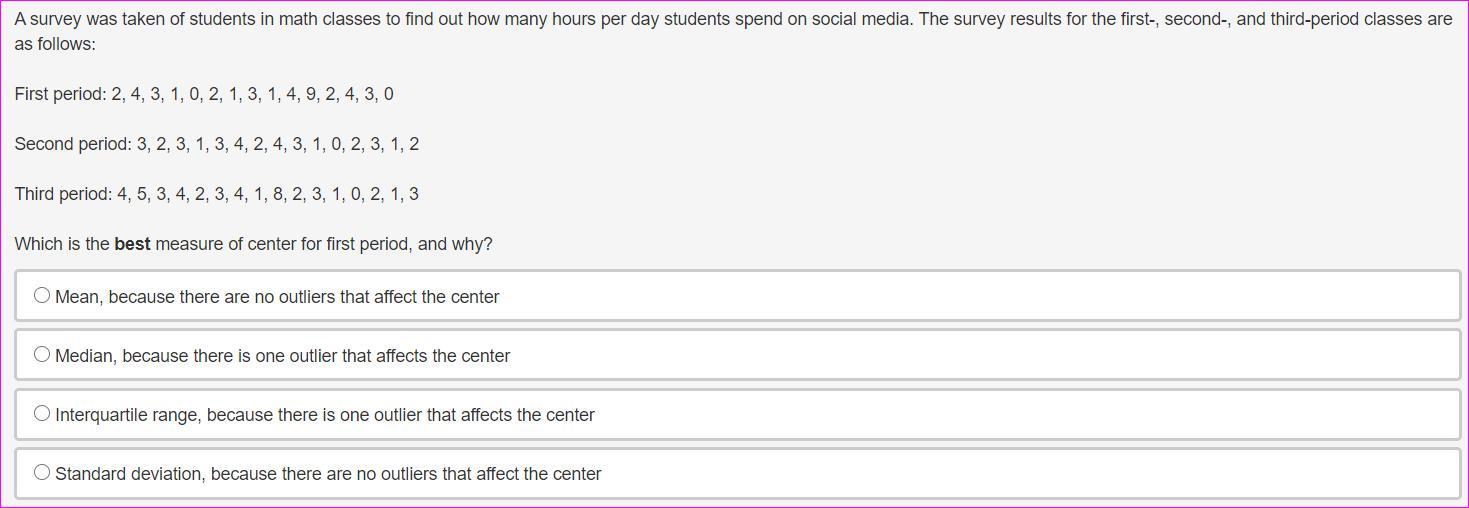Click the bold word "best" in the question

click(132, 244)
